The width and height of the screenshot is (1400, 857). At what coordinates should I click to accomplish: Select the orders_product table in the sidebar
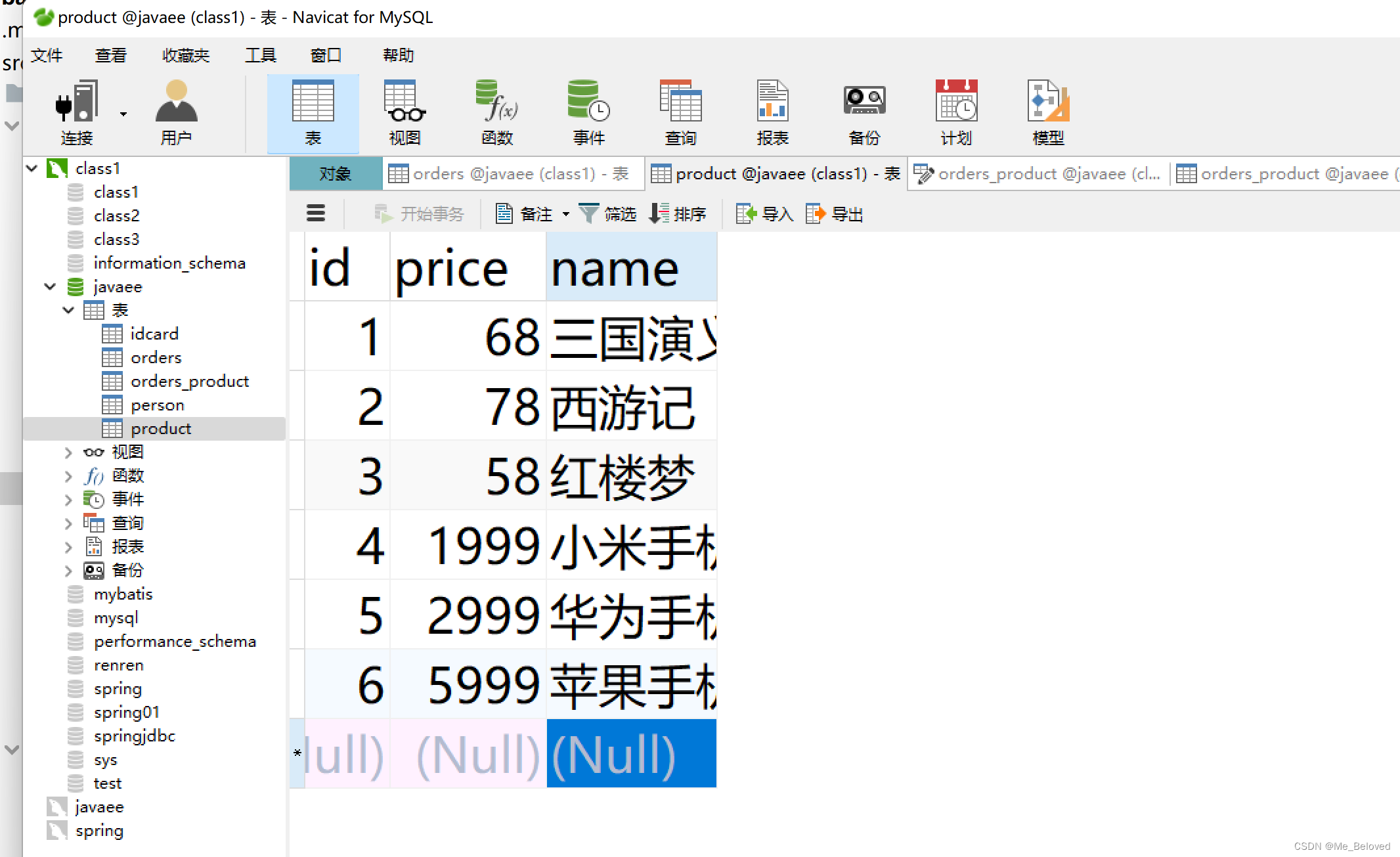(190, 381)
